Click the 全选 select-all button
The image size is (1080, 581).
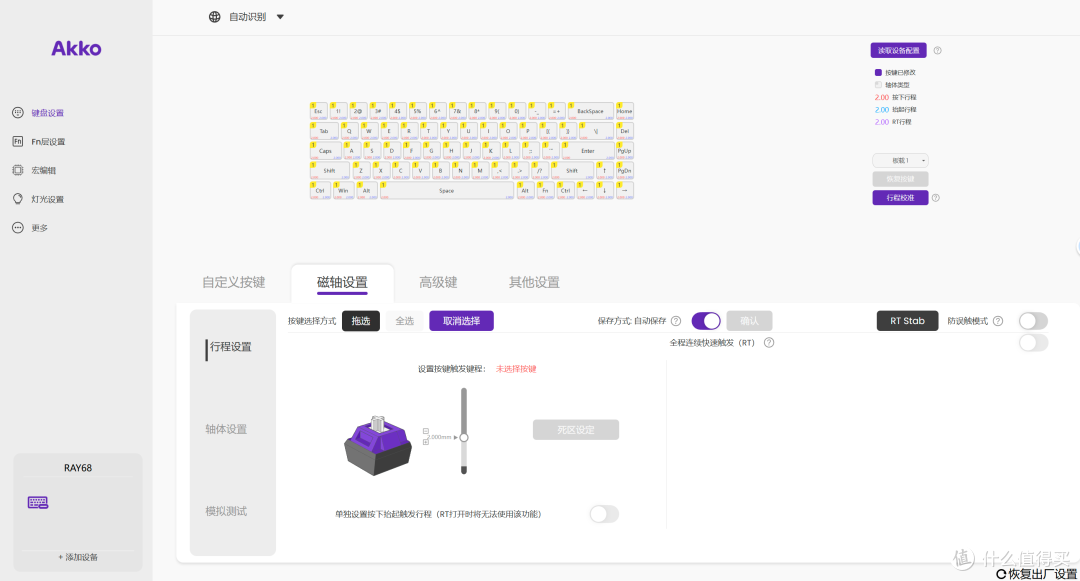(x=405, y=321)
